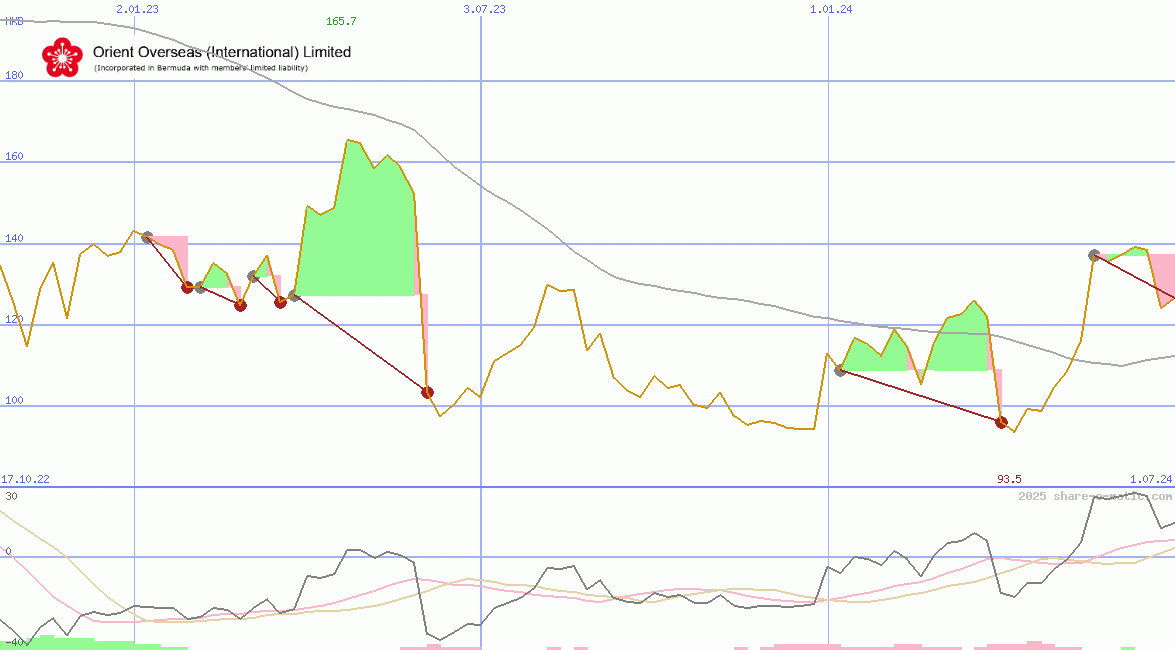Viewport: 1175px width, 650px height.
Task: Select the 1.01.24 date label at top
Action: coord(831,9)
